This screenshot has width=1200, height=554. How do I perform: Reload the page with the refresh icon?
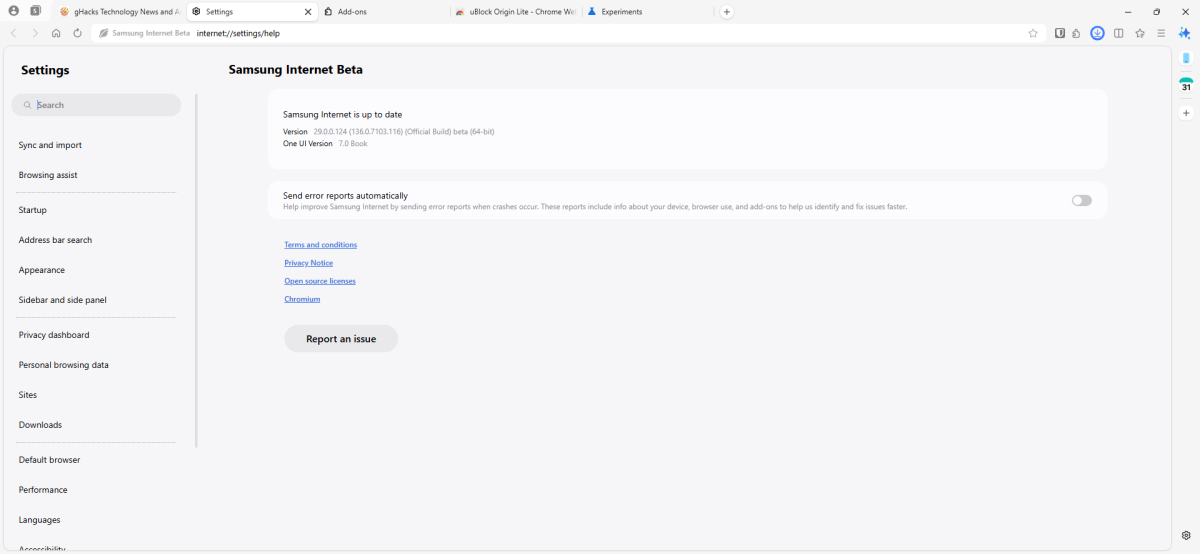tap(77, 33)
